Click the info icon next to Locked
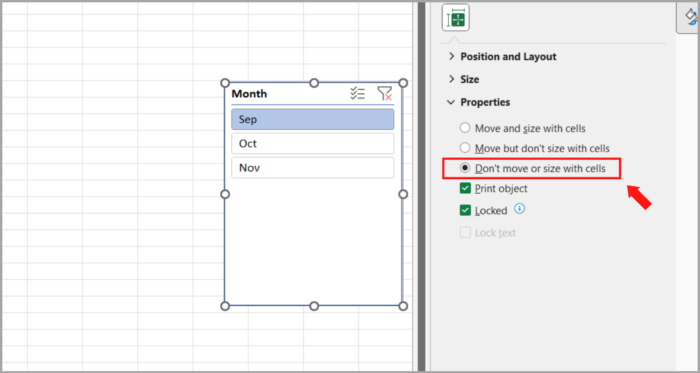The height and width of the screenshot is (373, 700). (519, 208)
